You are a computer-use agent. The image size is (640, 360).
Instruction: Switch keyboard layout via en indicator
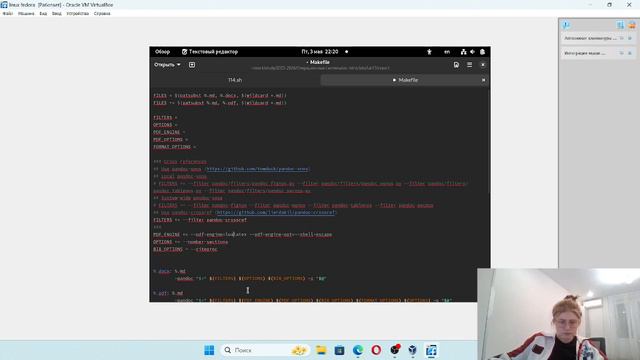point(447,52)
